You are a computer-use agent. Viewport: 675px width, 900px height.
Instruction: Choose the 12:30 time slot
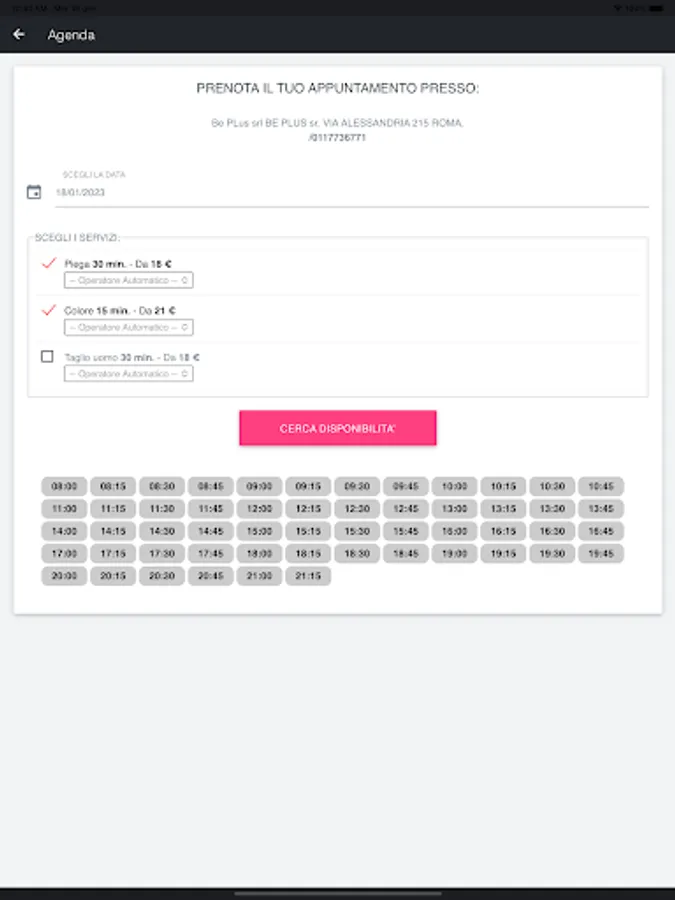[x=357, y=509]
